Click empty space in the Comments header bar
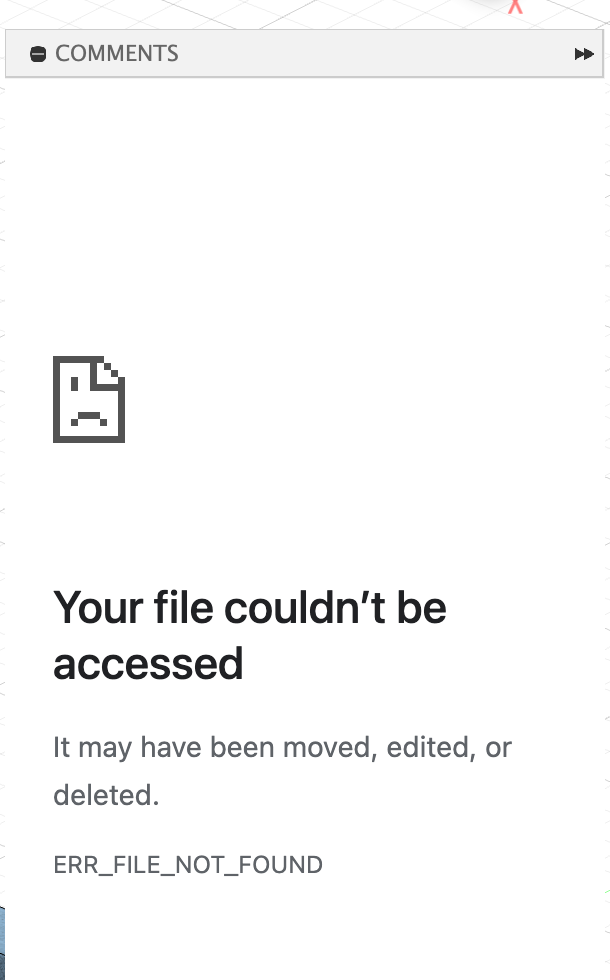The image size is (610, 980). tap(375, 54)
